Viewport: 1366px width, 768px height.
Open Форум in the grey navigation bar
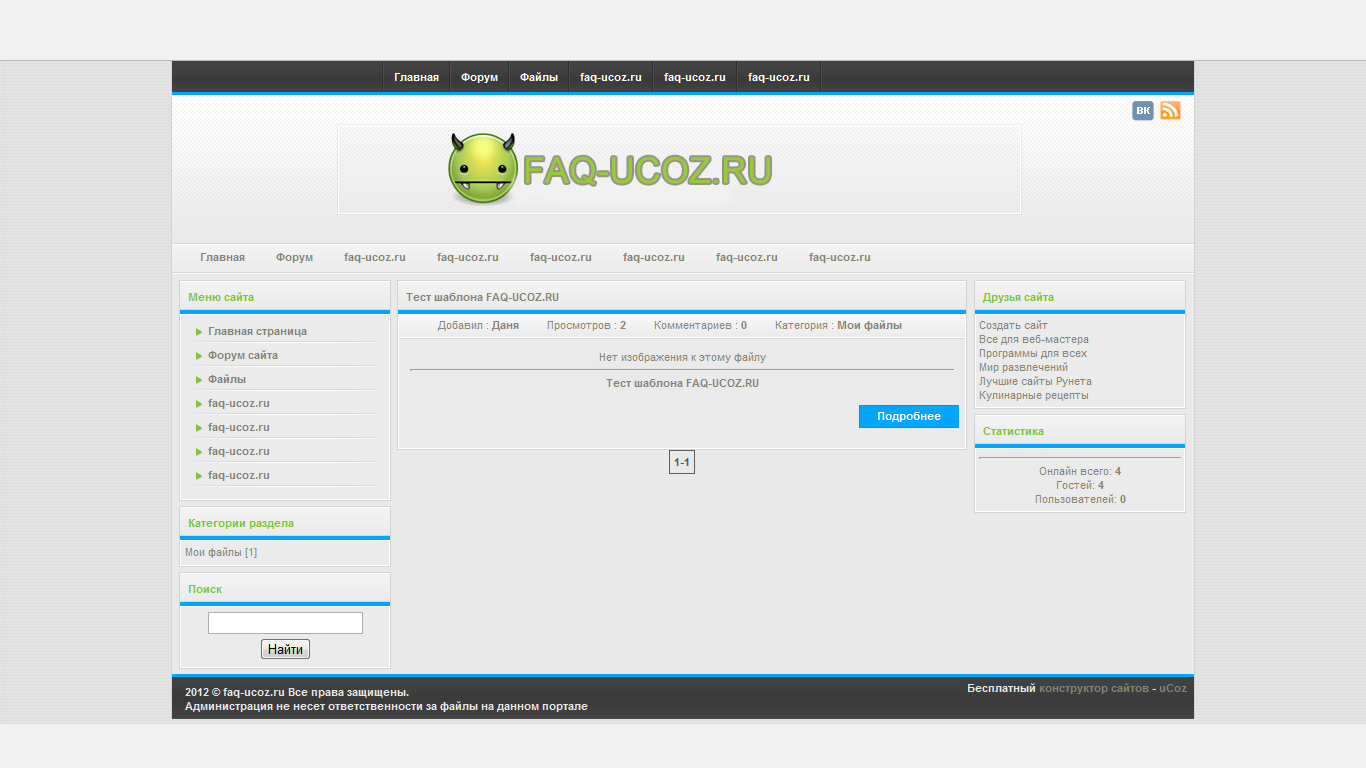point(294,257)
